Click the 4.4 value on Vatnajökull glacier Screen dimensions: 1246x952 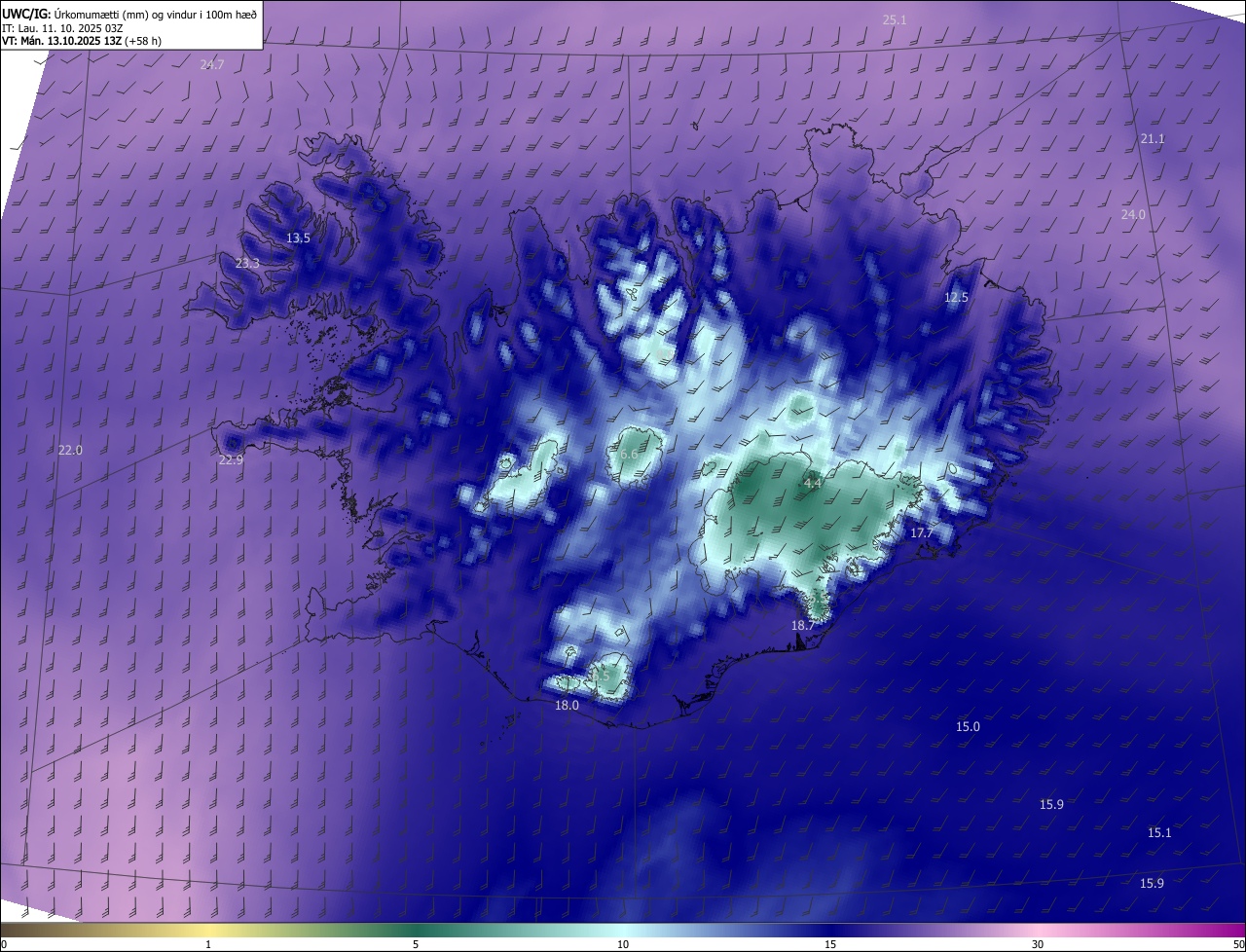812,483
